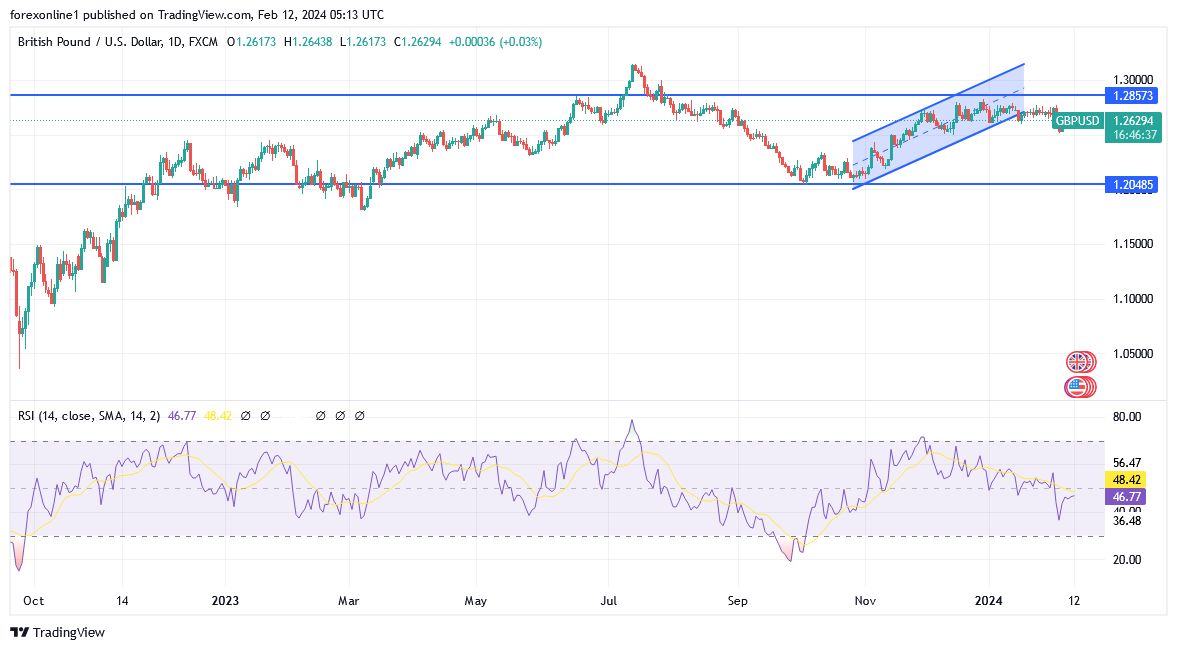The height and width of the screenshot is (650, 1177).
Task: Click the C1.26294 close value
Action: [x=417, y=42]
